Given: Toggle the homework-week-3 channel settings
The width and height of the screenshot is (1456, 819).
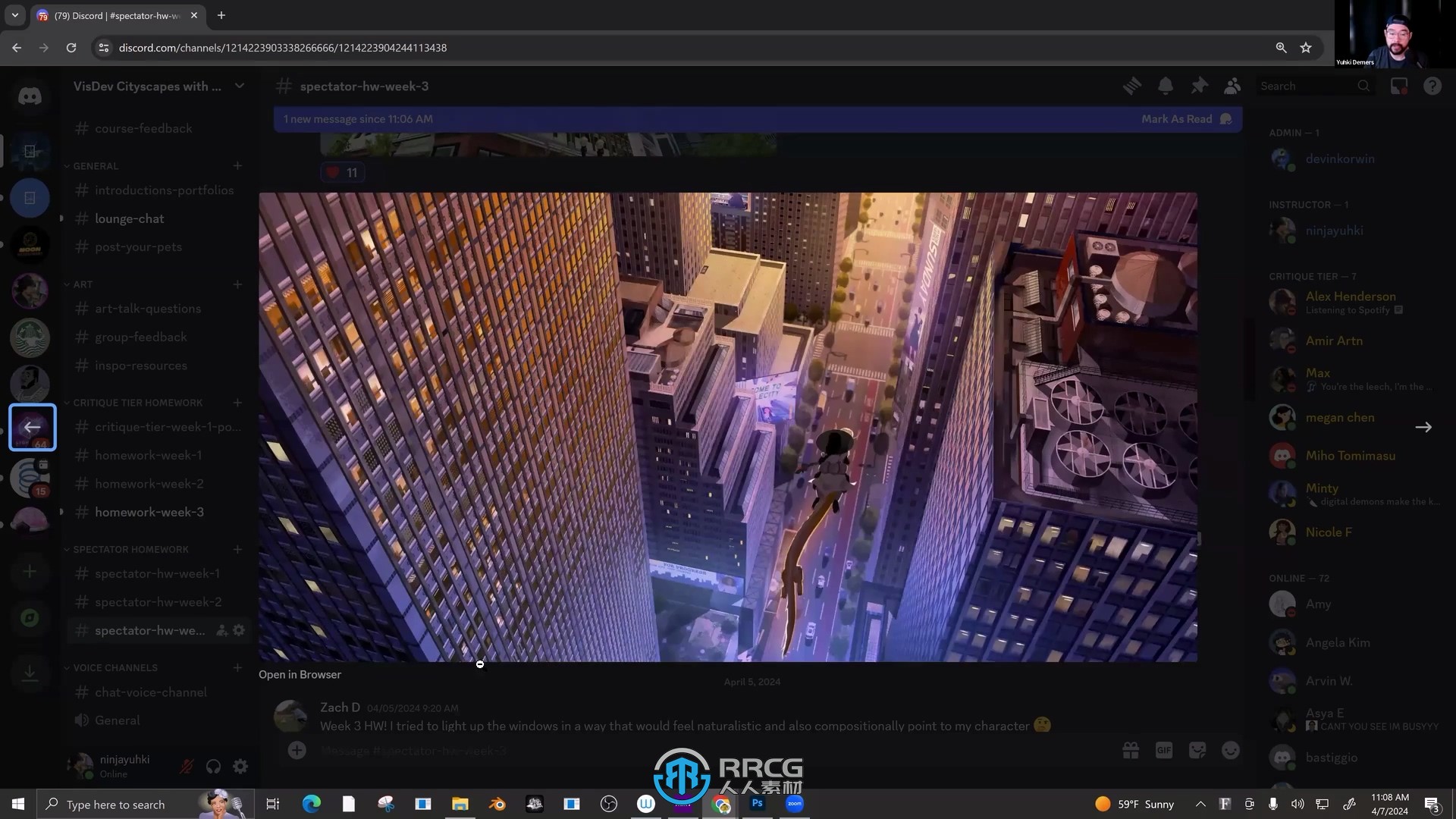Looking at the screenshot, I should [238, 512].
